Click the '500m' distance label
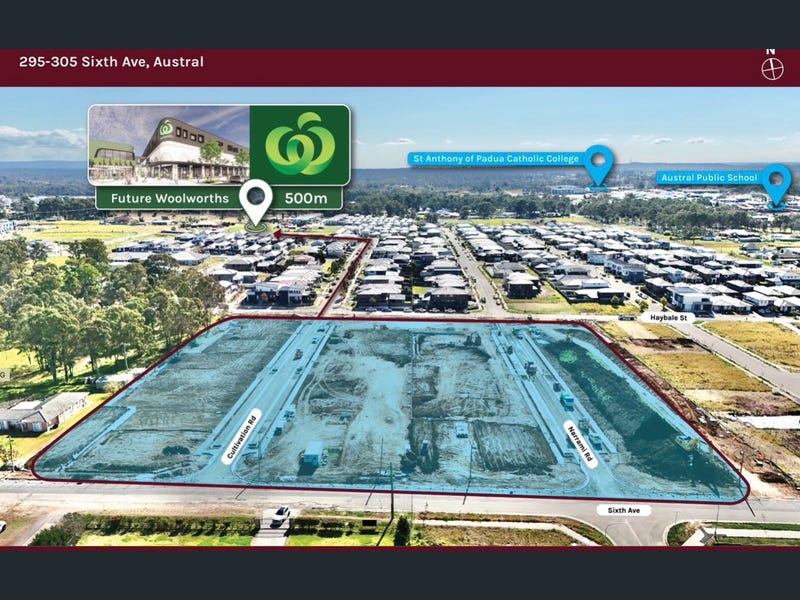The height and width of the screenshot is (600, 800). click(307, 198)
